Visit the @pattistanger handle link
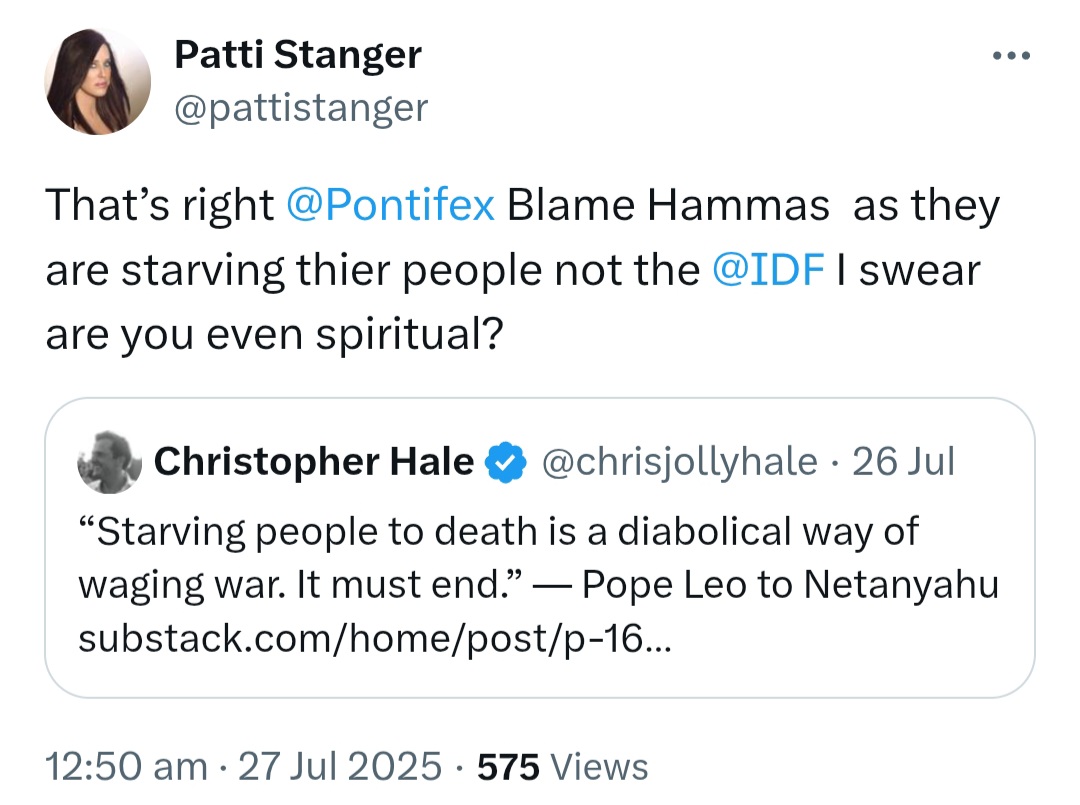 [x=301, y=109]
